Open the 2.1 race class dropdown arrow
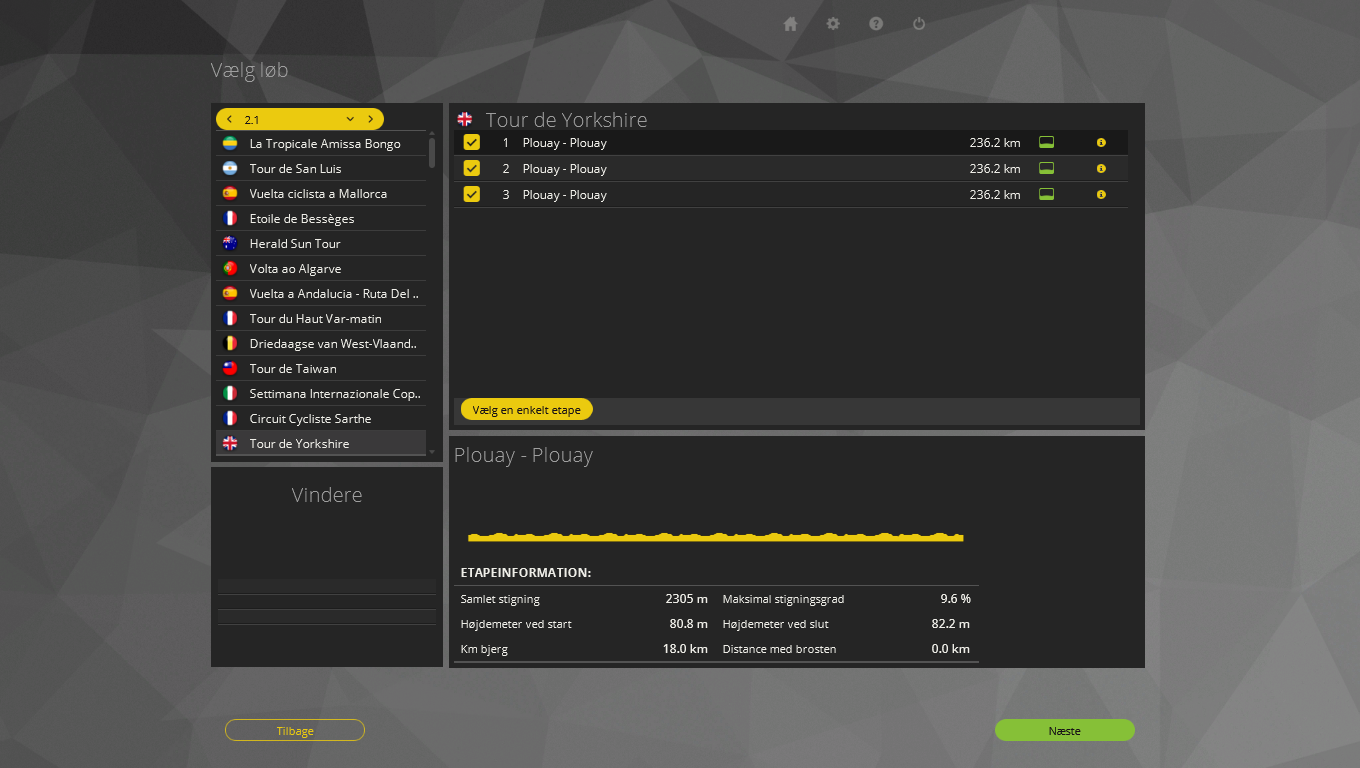This screenshot has width=1360, height=768. tap(350, 119)
